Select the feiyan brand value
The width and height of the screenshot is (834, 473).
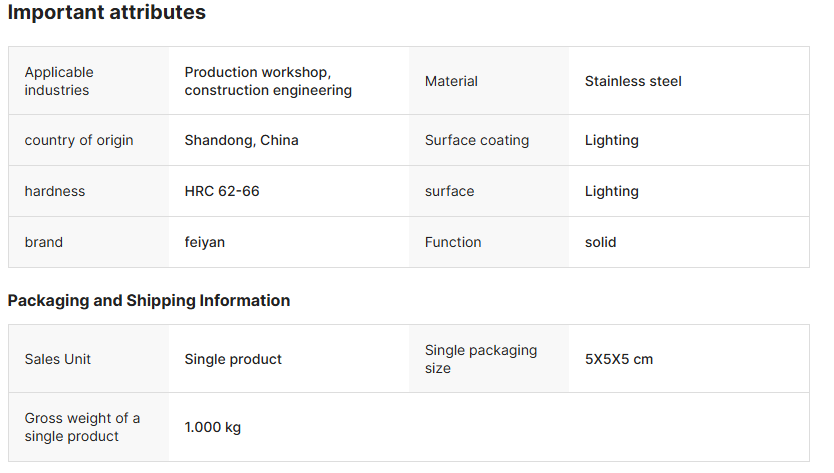click(x=205, y=242)
